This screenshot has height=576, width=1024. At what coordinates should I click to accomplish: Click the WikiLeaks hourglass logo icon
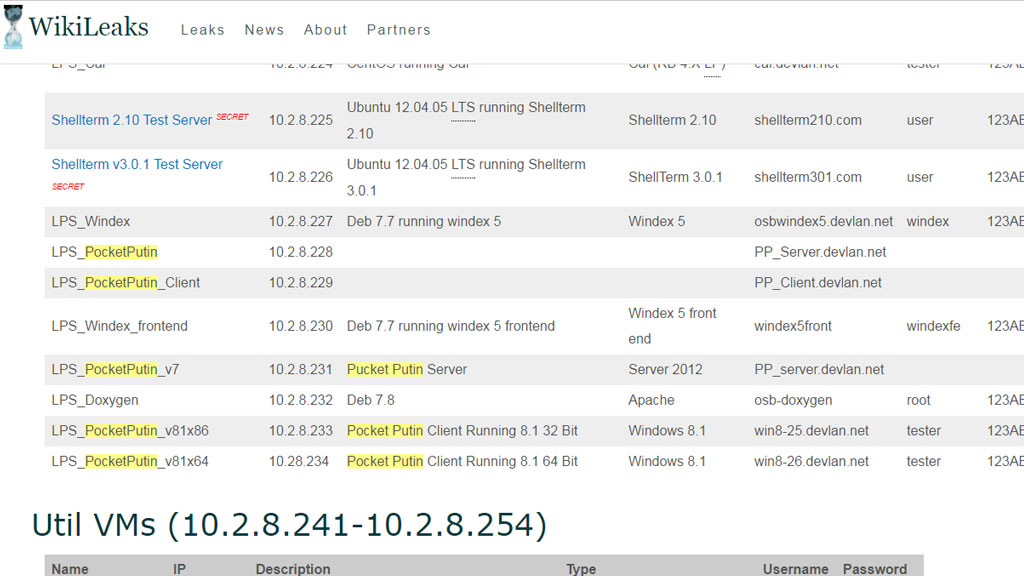[13, 28]
